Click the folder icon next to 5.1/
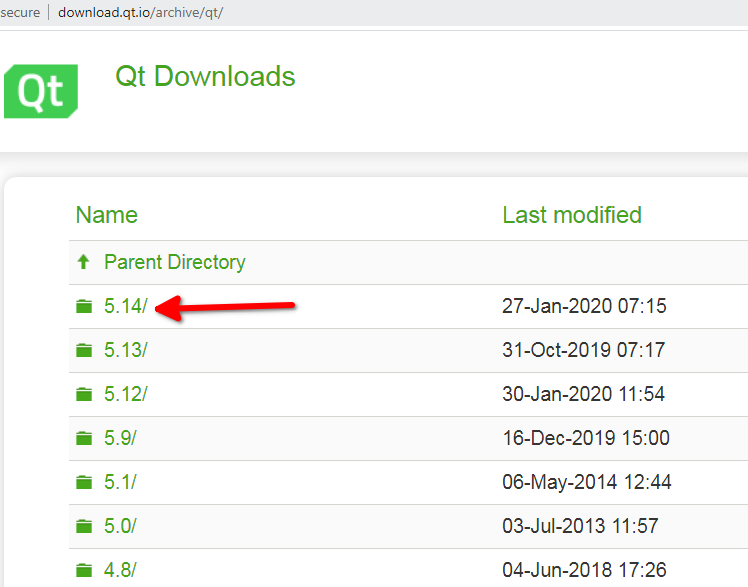 84,483
